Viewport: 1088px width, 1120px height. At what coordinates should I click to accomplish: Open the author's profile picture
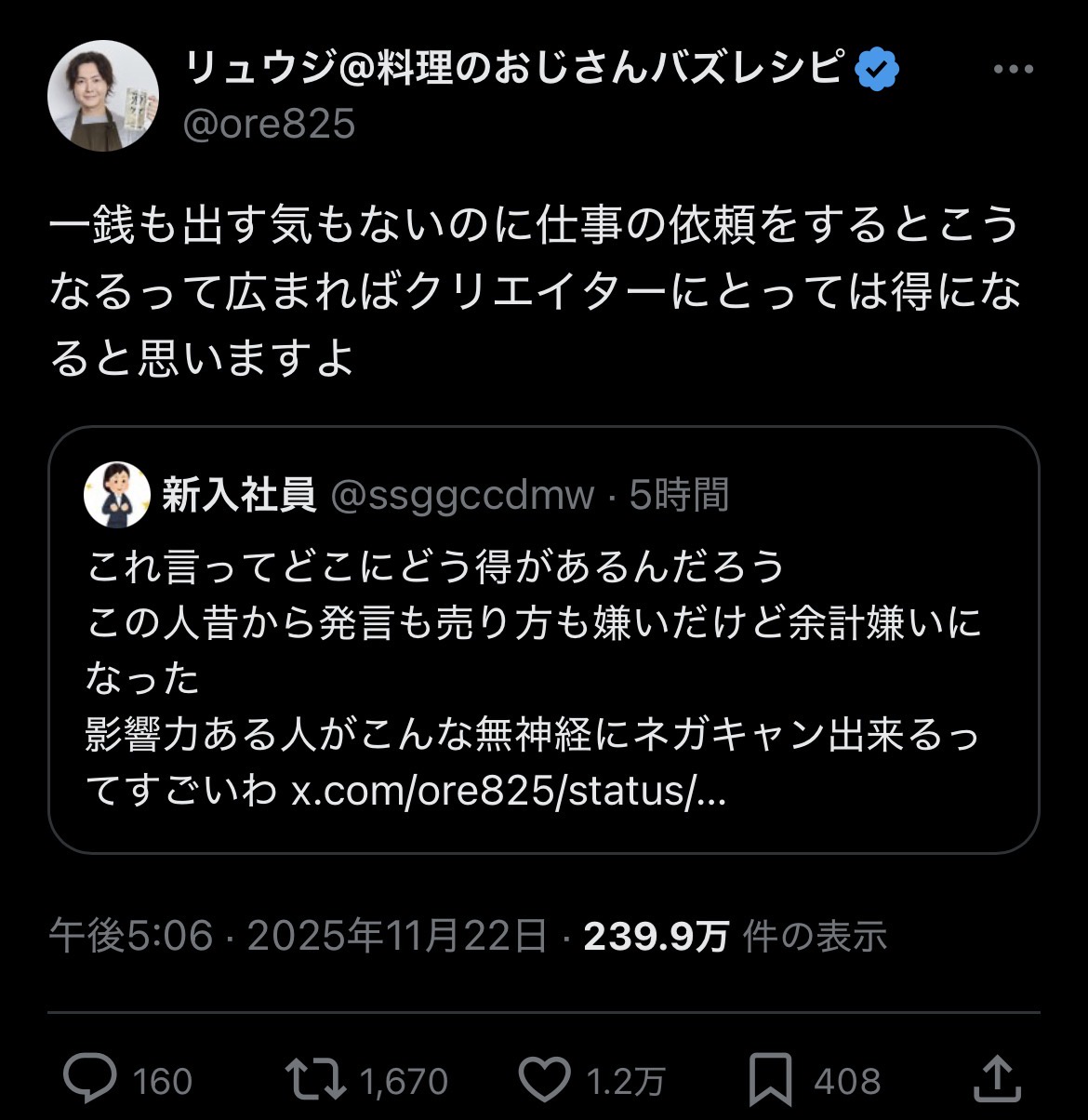pos(103,96)
